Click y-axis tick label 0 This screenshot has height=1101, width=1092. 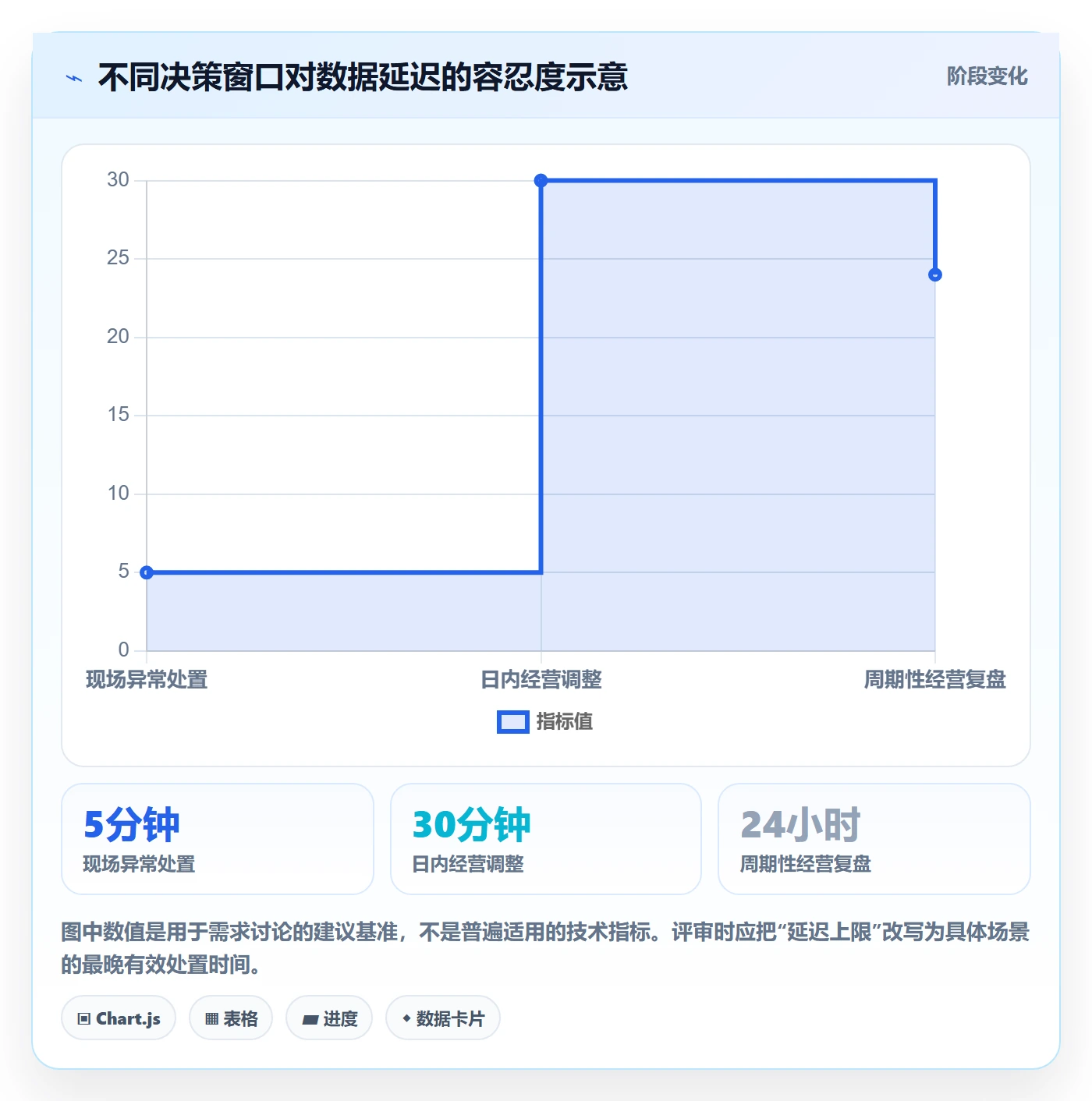123,650
